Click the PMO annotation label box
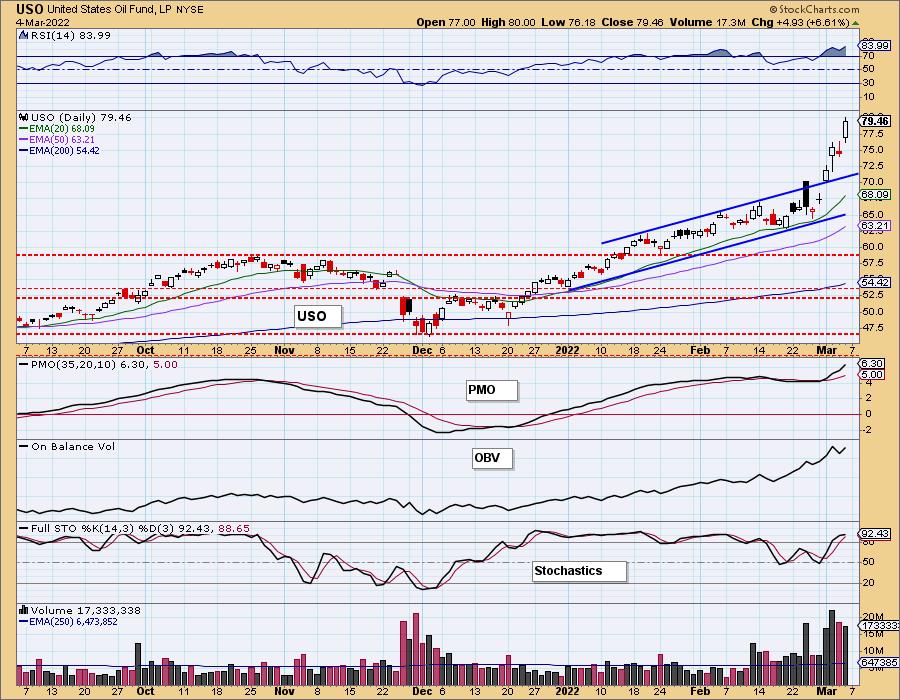The width and height of the screenshot is (900, 700). (x=492, y=390)
